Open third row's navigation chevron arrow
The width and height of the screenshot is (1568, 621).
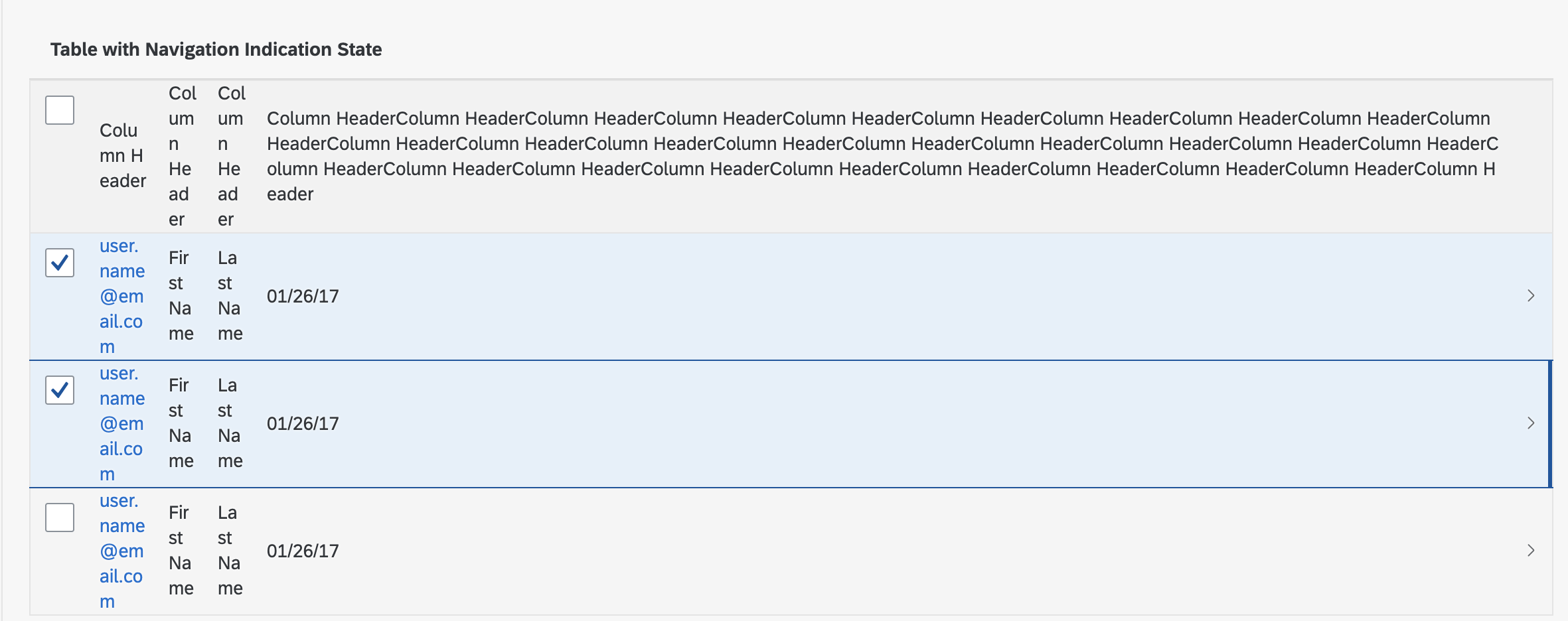click(1531, 551)
